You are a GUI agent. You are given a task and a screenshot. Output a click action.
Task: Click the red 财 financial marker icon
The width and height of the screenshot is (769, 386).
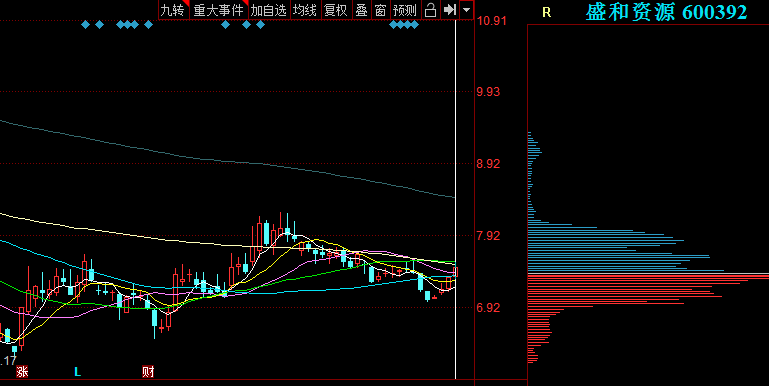click(148, 372)
